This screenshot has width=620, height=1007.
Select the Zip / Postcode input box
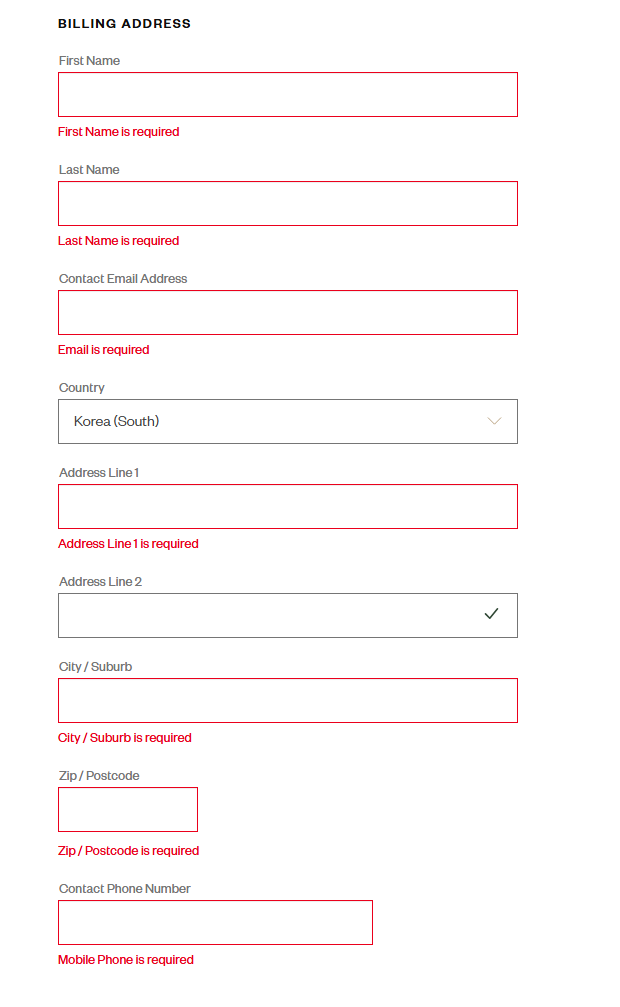tap(128, 810)
